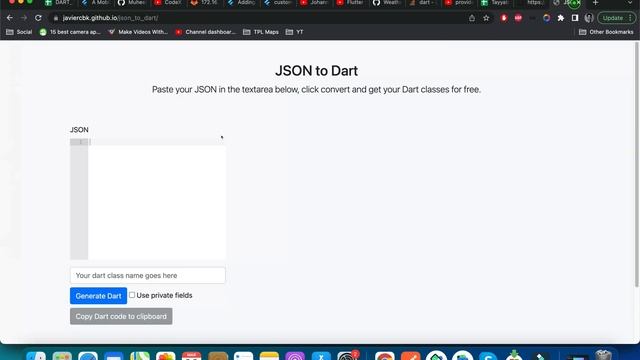640x360 pixels.
Task: Go back using the browser back arrow
Action: [x=10, y=18]
